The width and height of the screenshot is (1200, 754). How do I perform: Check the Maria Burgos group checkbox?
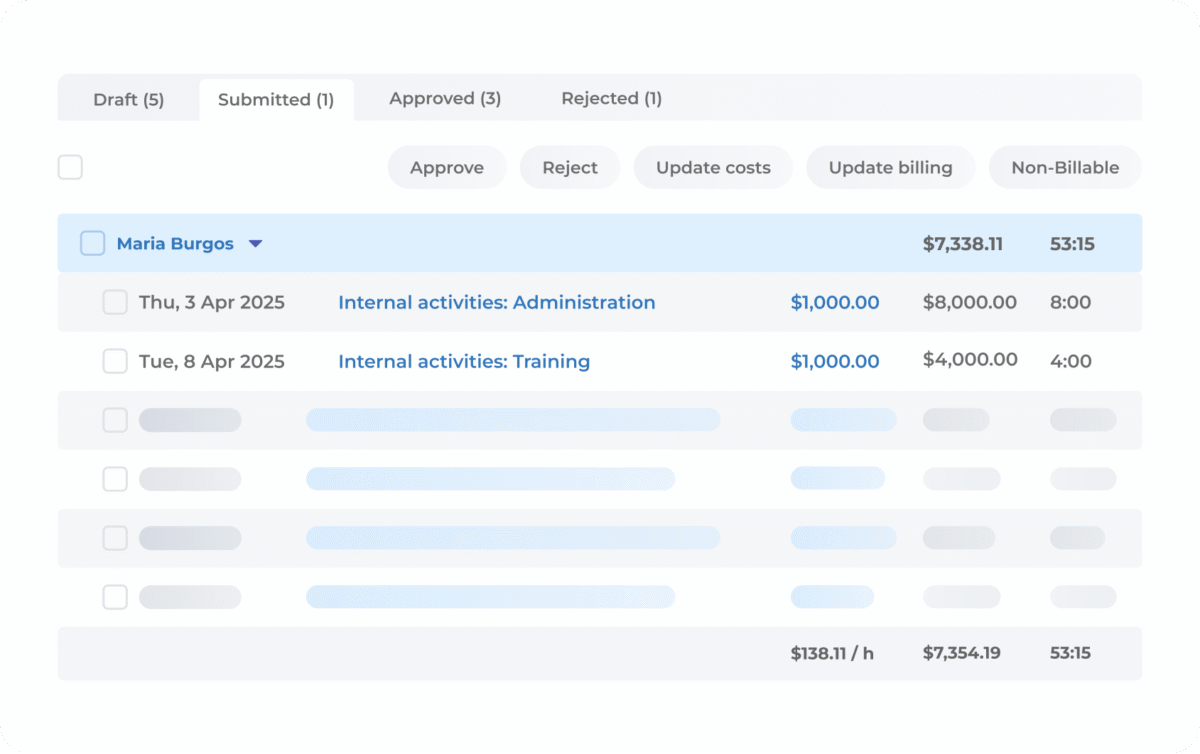coord(92,243)
